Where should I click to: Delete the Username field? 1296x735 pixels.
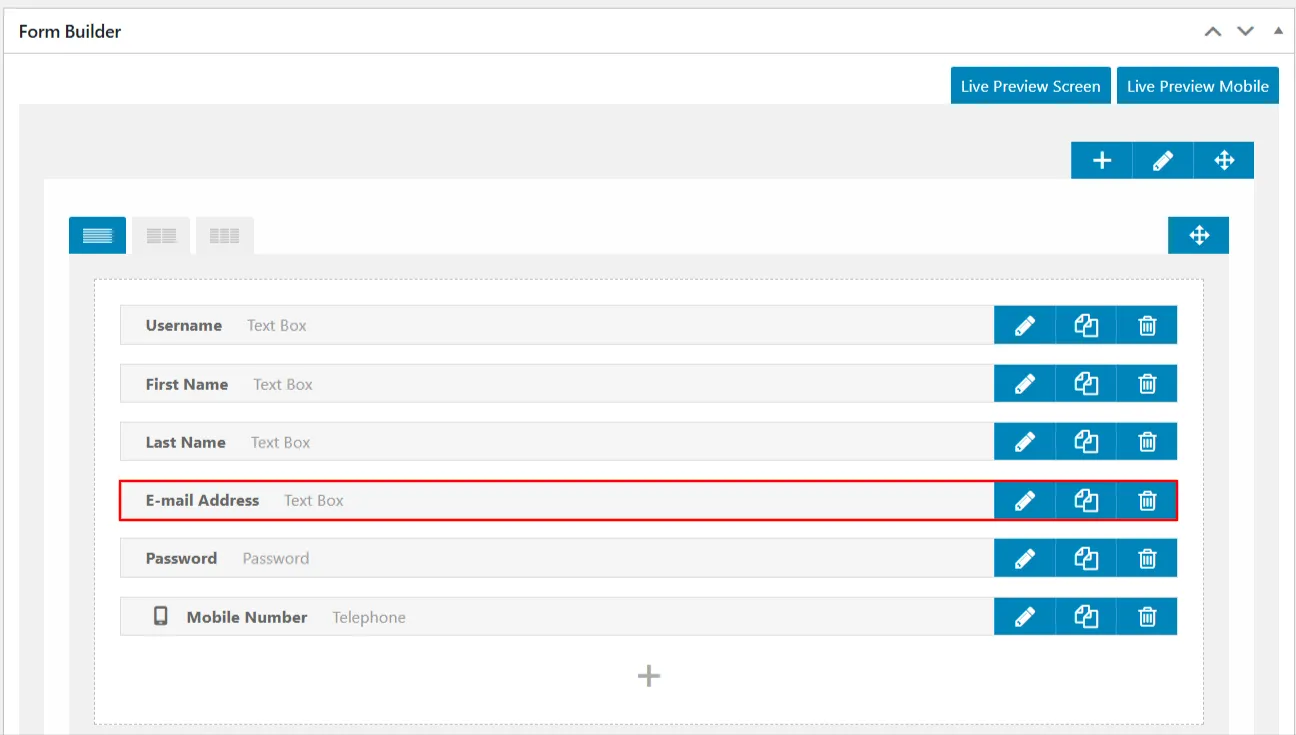[1147, 325]
